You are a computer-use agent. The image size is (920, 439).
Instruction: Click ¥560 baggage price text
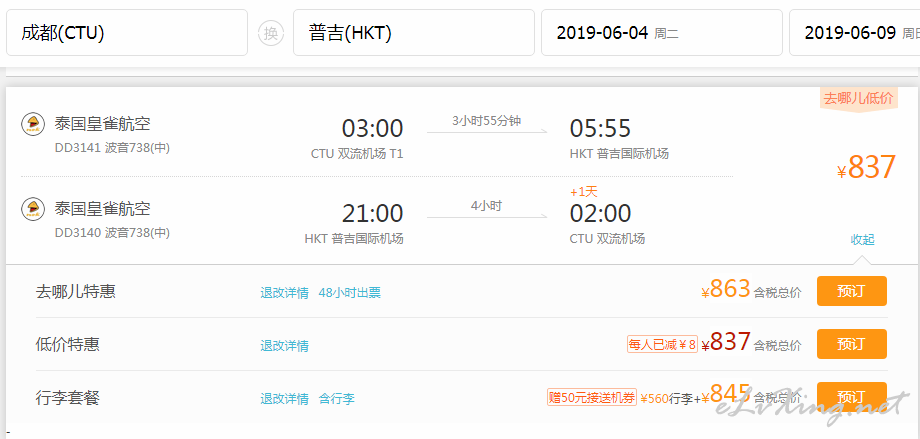tap(654, 399)
